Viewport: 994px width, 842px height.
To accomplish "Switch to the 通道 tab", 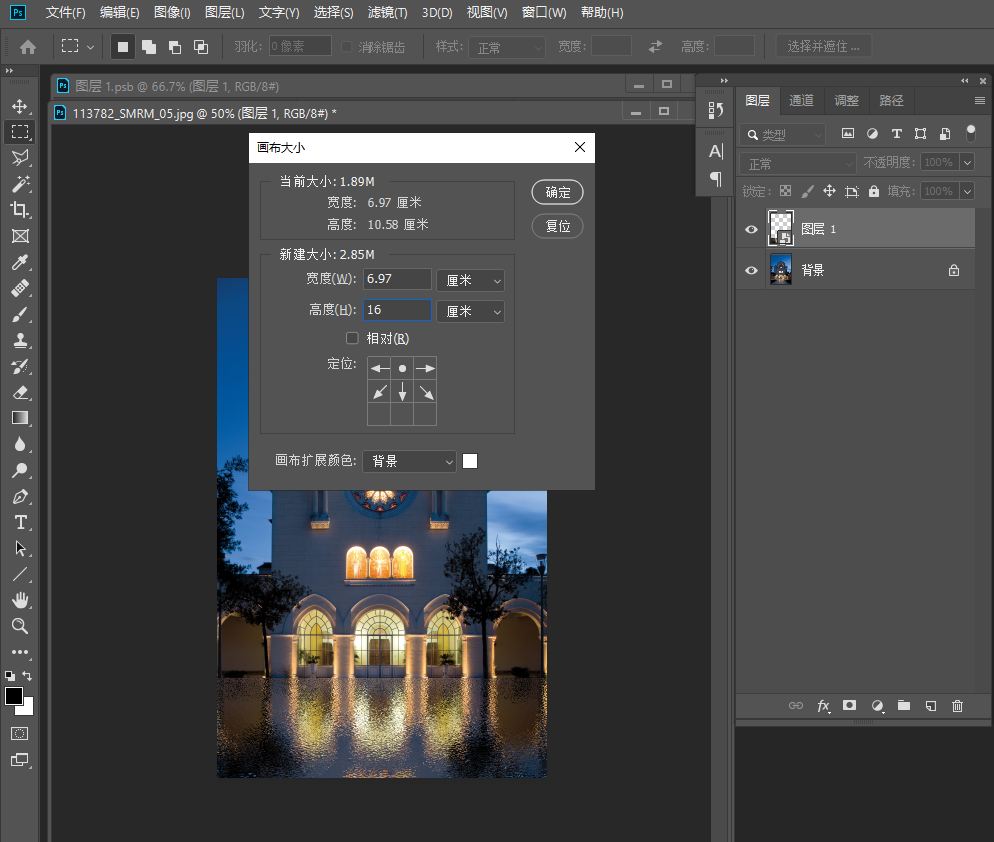I will (801, 100).
